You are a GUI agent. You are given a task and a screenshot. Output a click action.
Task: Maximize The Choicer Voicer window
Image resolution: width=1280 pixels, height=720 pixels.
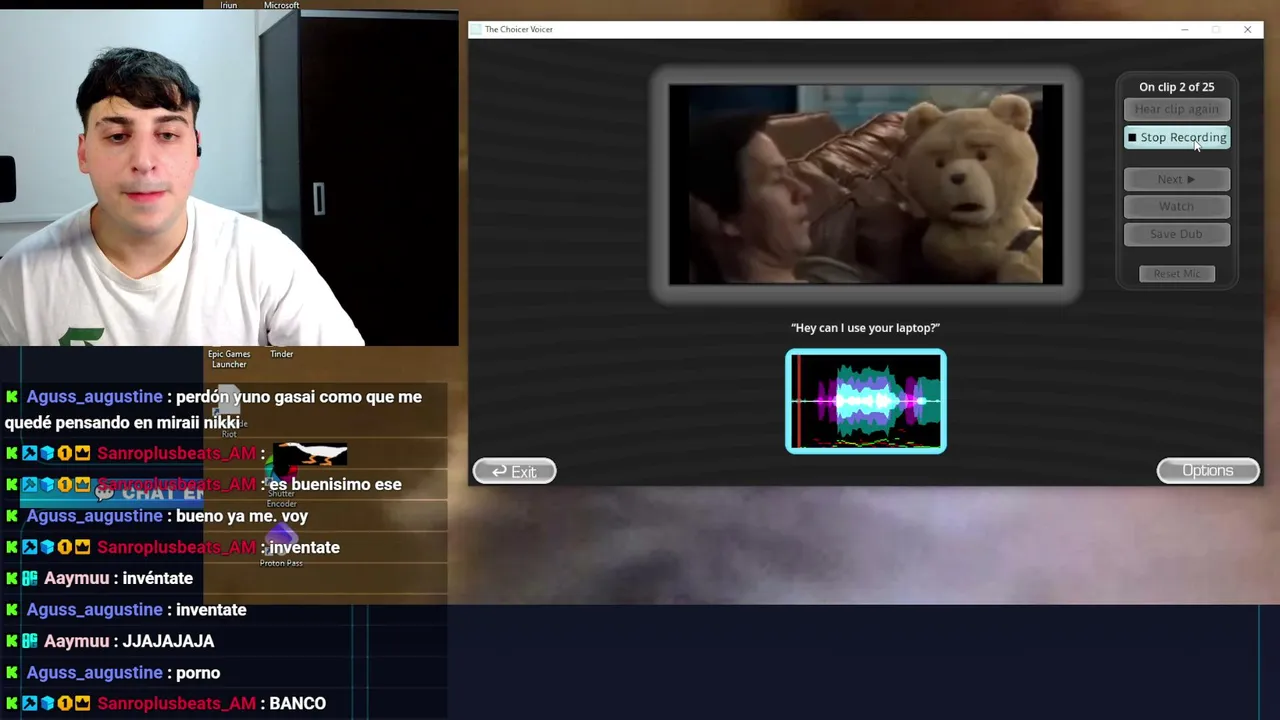[x=1216, y=29]
